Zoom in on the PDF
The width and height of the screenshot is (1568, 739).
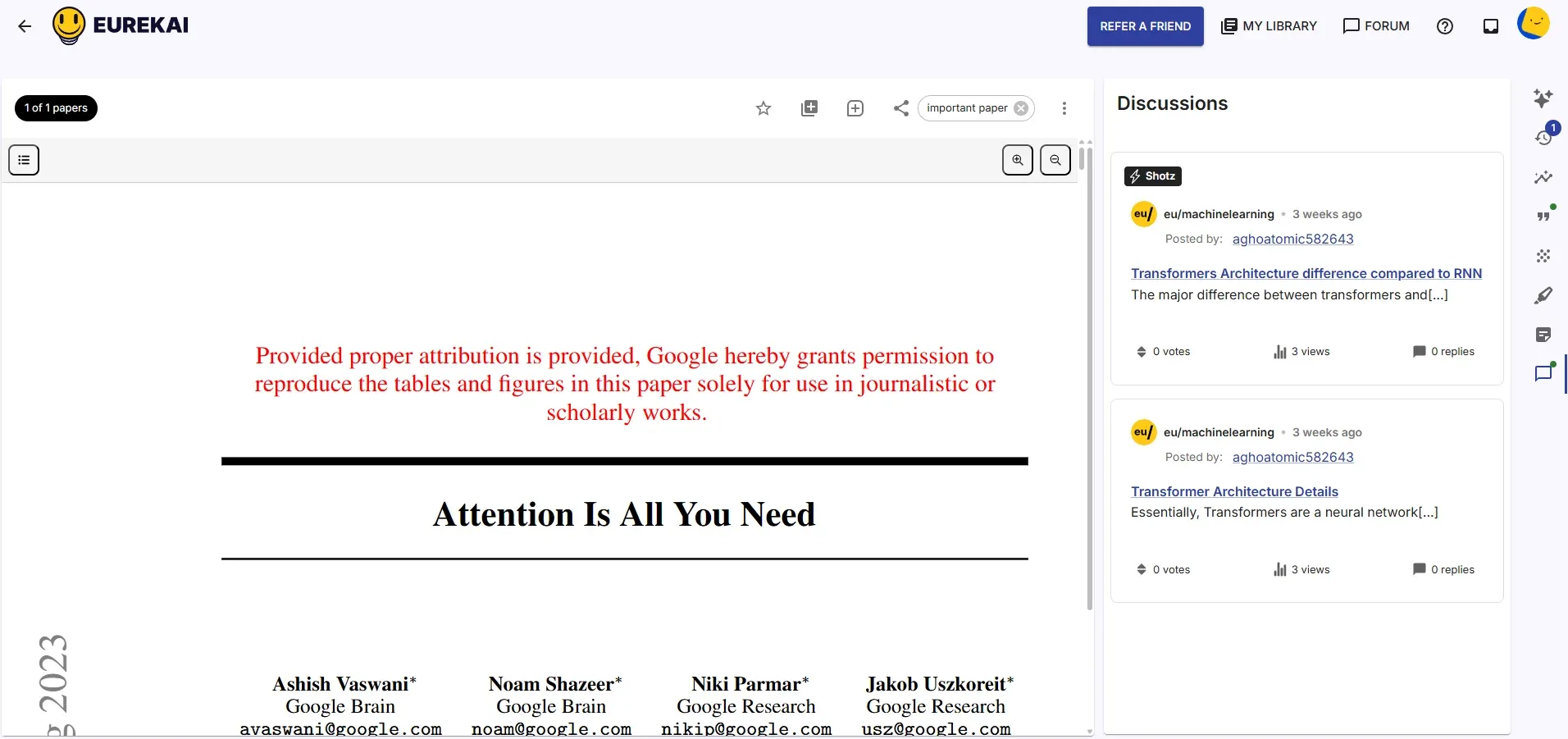[x=1017, y=160]
